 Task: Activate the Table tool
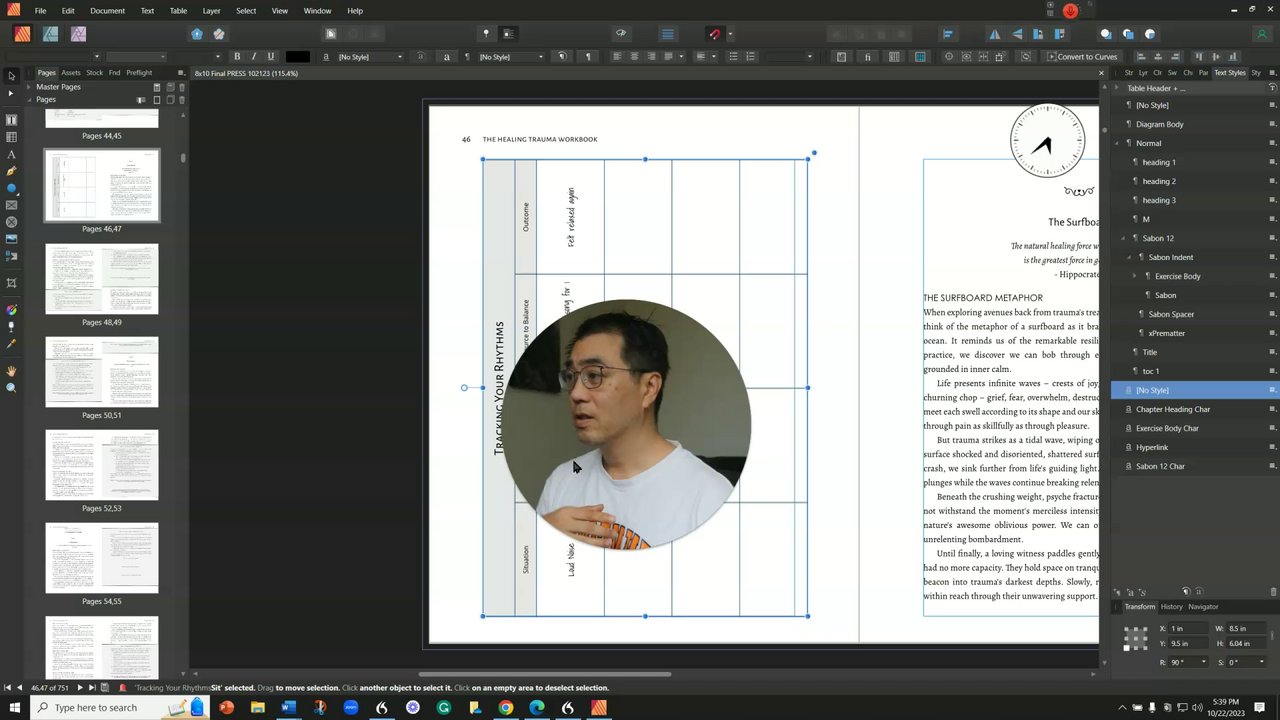pyautogui.click(x=11, y=137)
